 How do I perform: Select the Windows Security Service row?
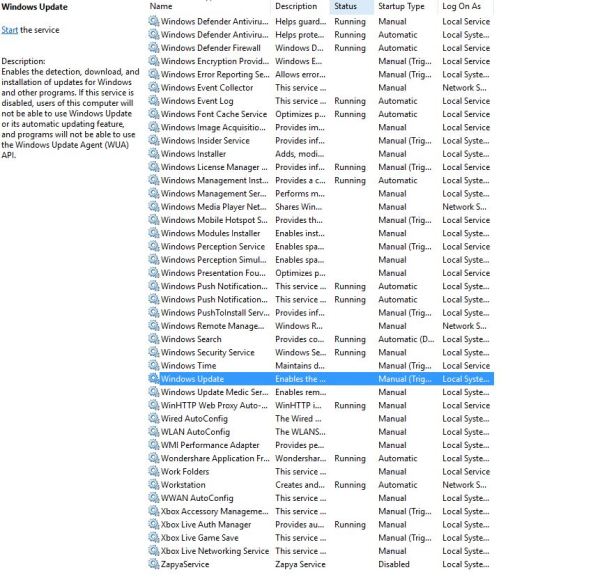(x=207, y=352)
